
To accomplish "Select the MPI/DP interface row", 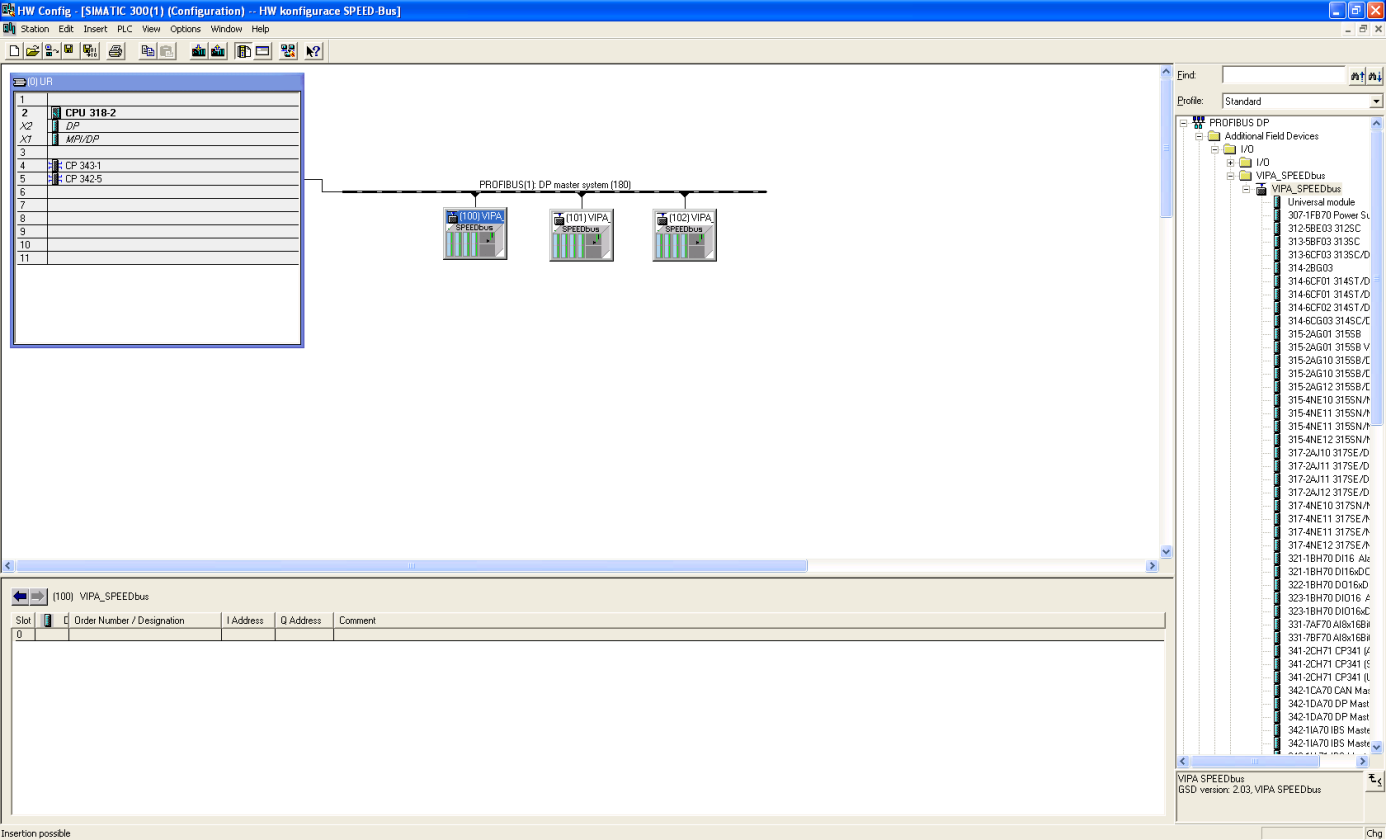I will (x=158, y=139).
